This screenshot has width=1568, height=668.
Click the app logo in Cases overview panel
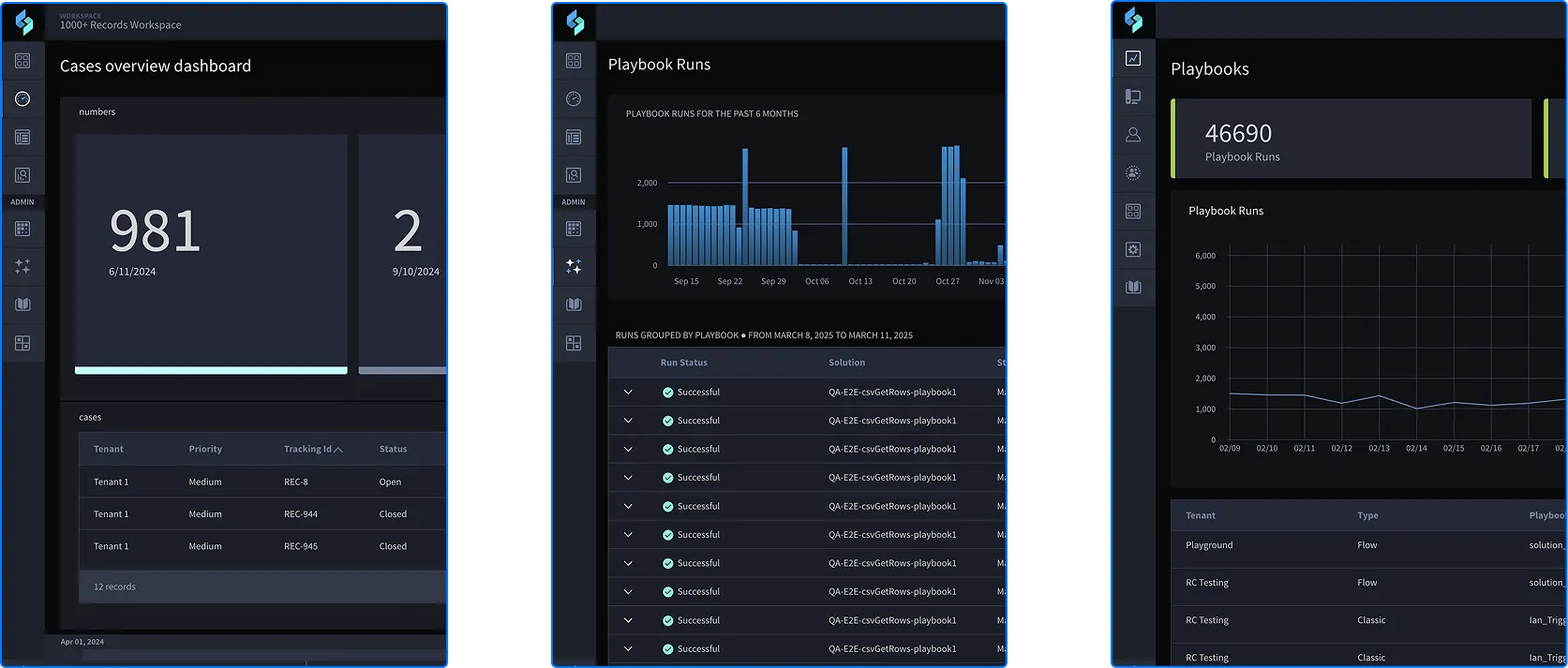23,22
